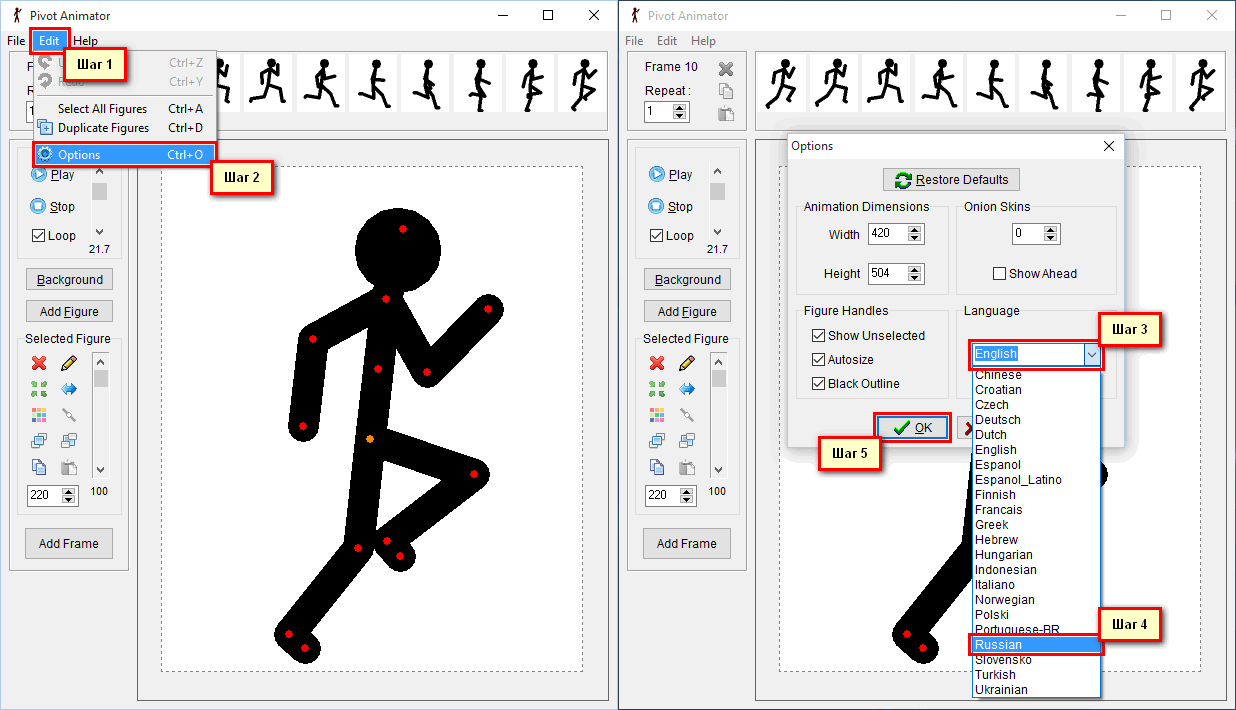
Task: Select Italiano in language list
Action: (x=1036, y=585)
